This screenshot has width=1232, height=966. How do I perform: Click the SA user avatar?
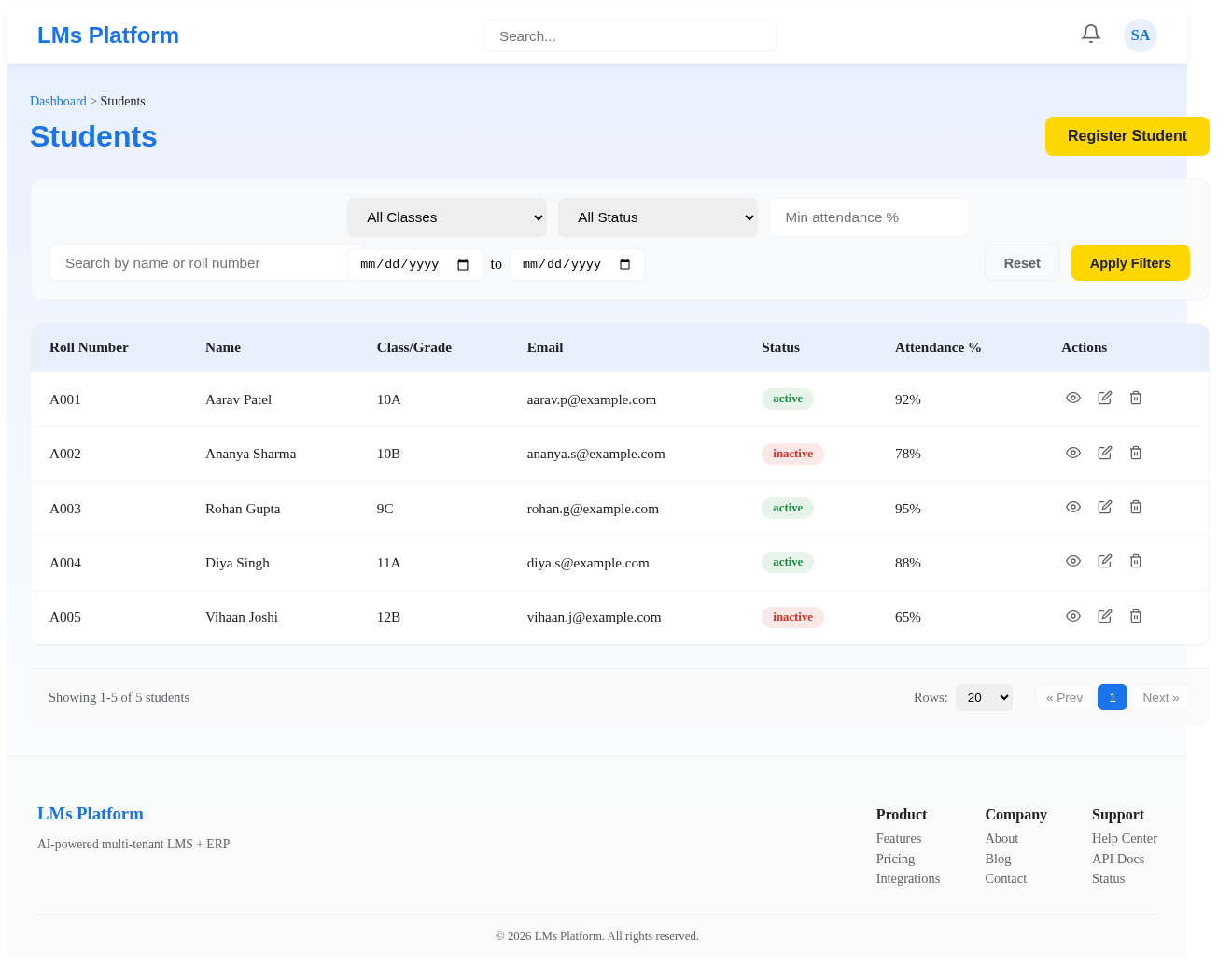tap(1140, 35)
